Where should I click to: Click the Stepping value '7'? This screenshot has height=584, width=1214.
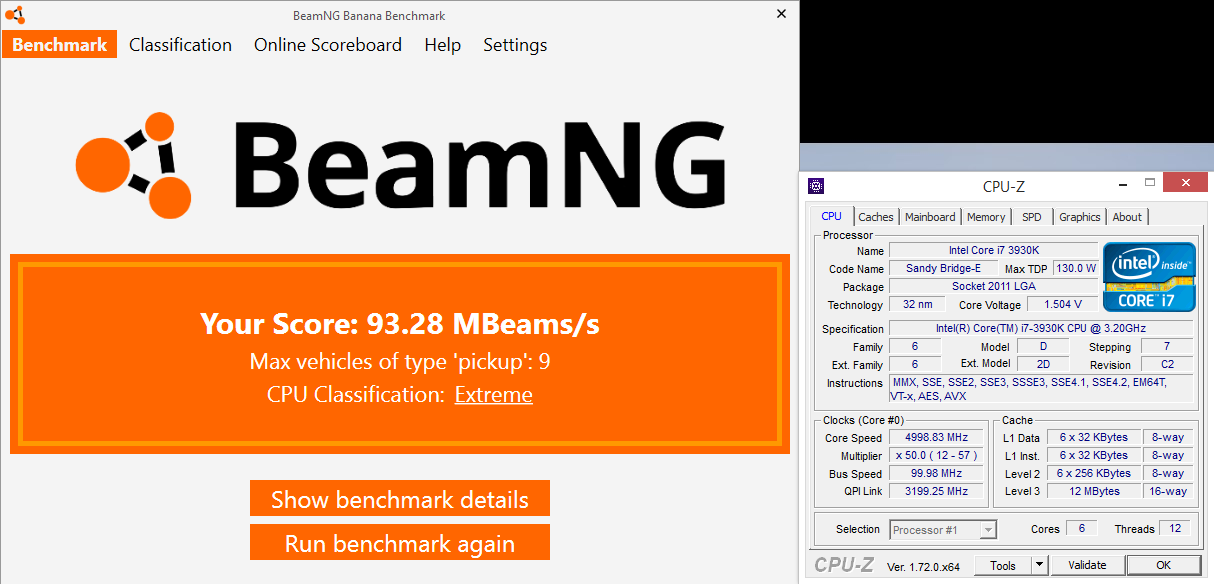tap(1166, 346)
